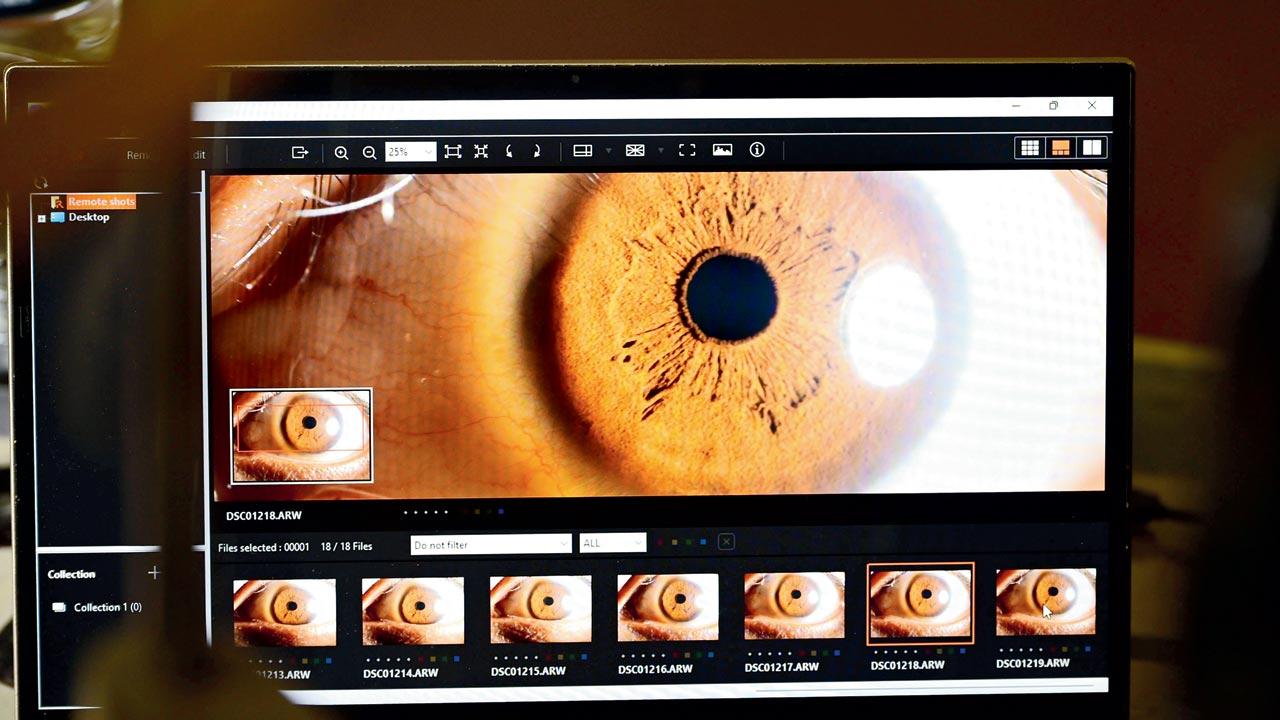Clear the filter with the X button
1280x720 pixels.
726,541
